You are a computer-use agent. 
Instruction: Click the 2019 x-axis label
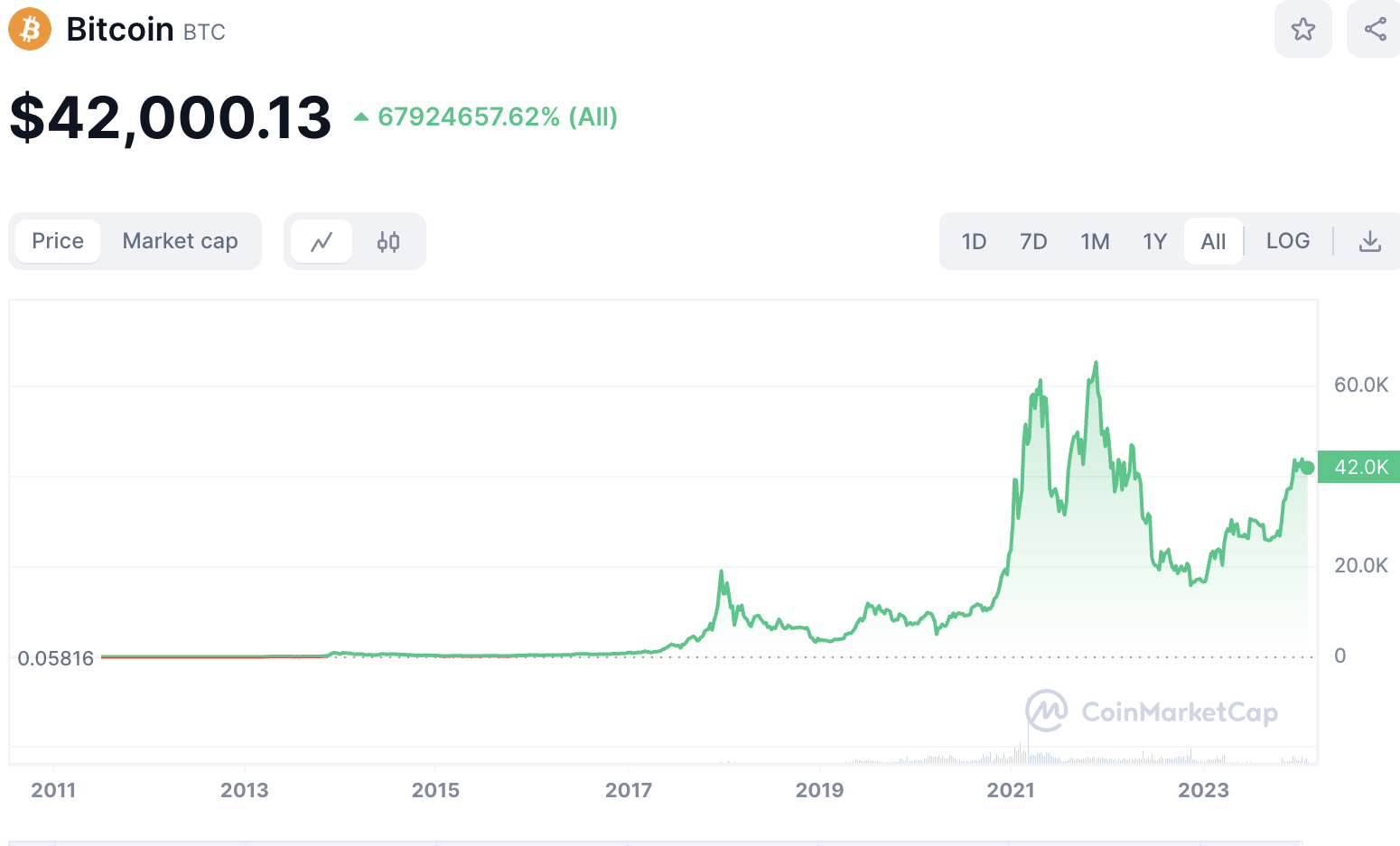(x=819, y=790)
